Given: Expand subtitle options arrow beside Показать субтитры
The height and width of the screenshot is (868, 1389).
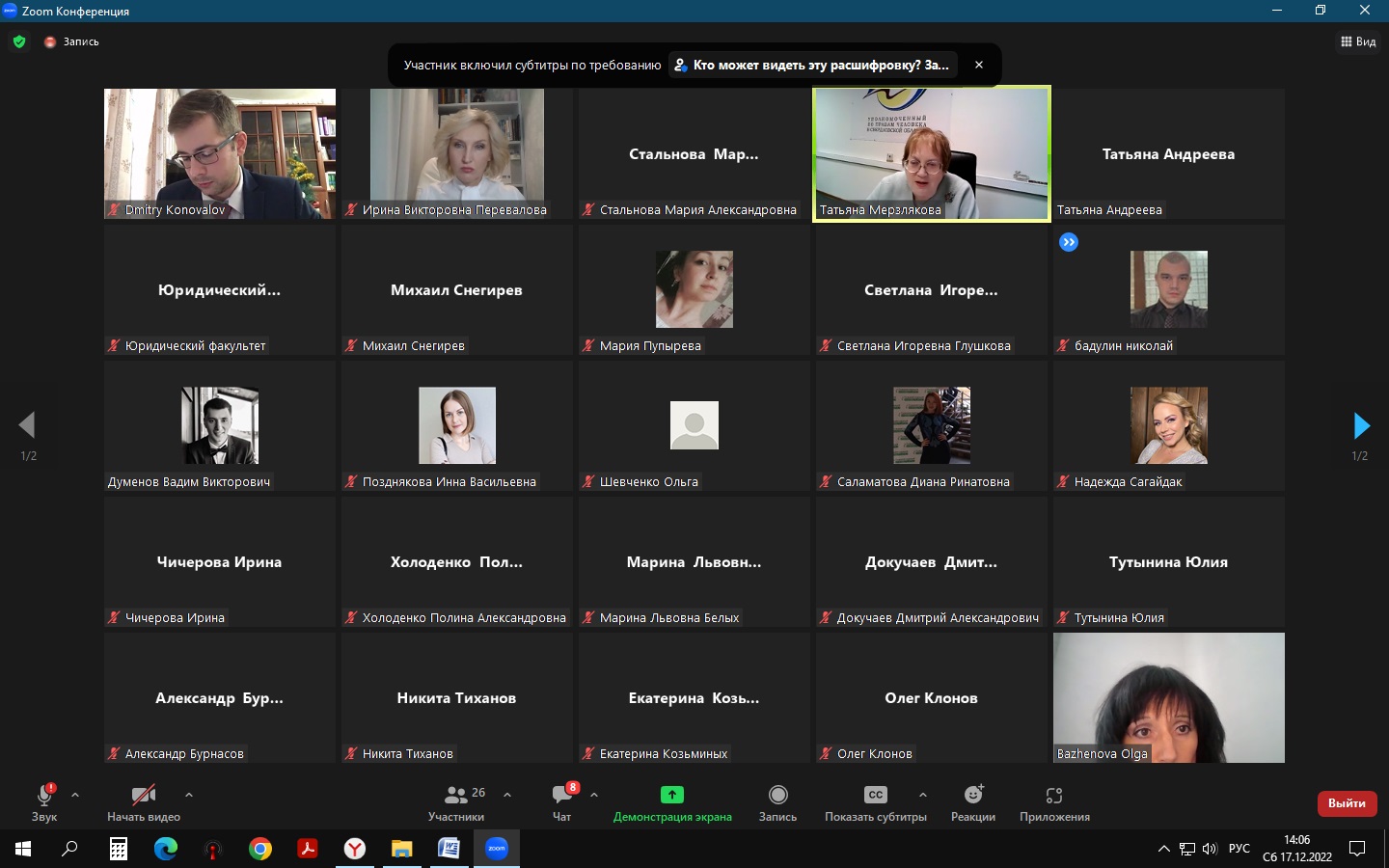Looking at the screenshot, I should (923, 795).
